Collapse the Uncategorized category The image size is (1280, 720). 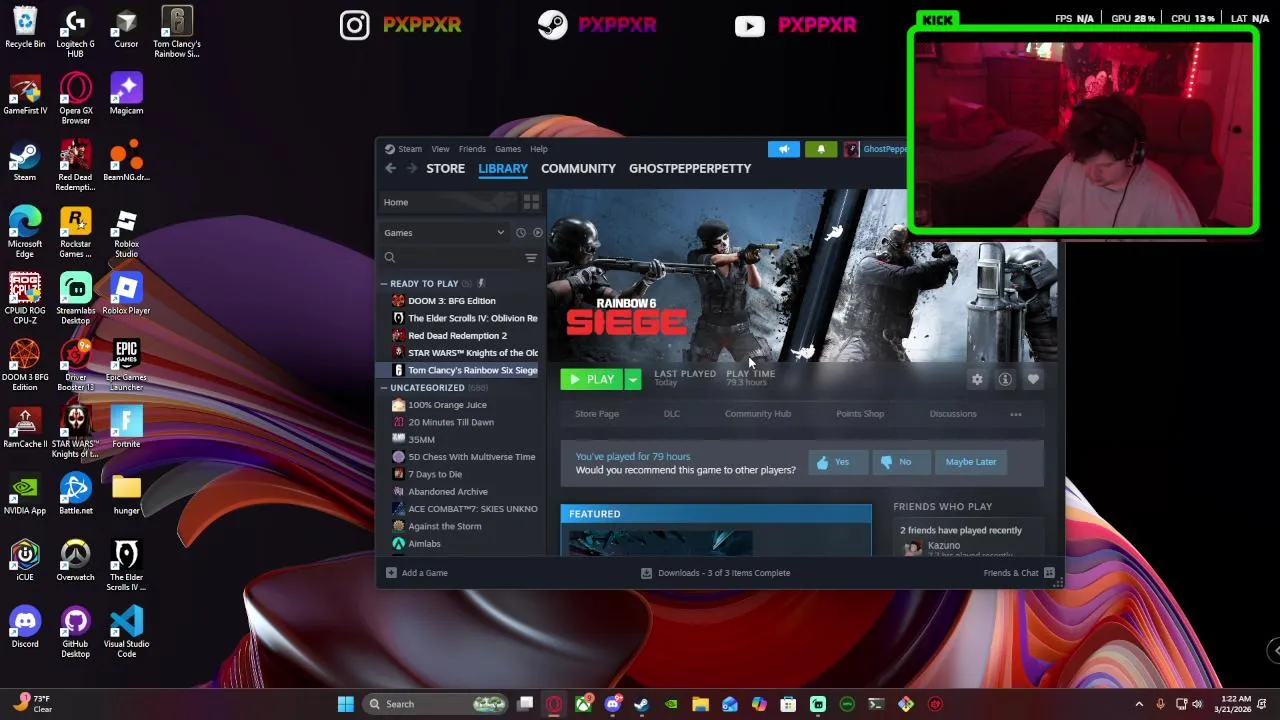tap(383, 388)
